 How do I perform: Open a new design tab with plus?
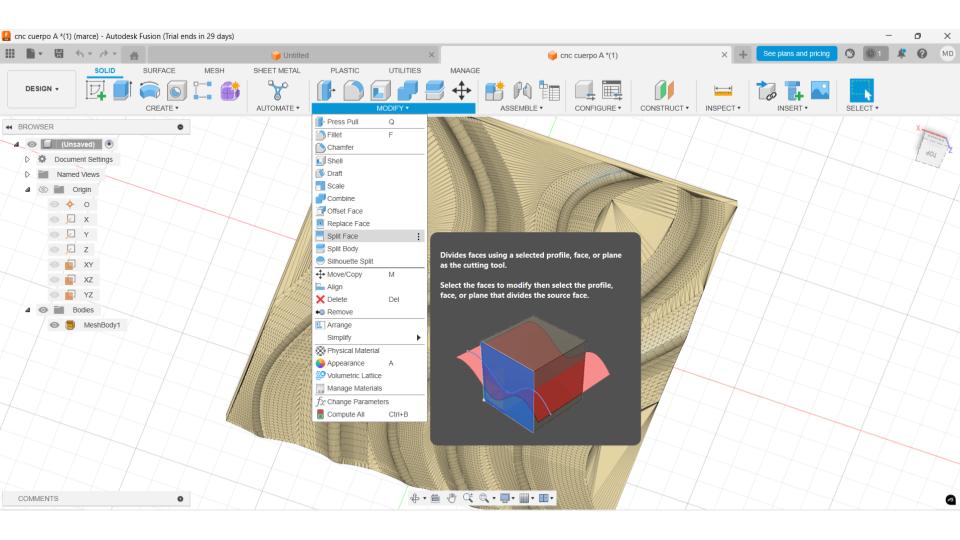(743, 54)
